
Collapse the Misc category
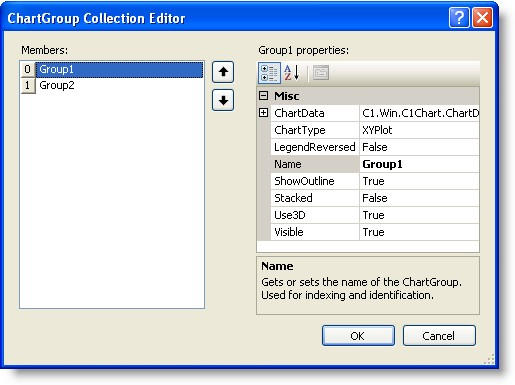263,96
